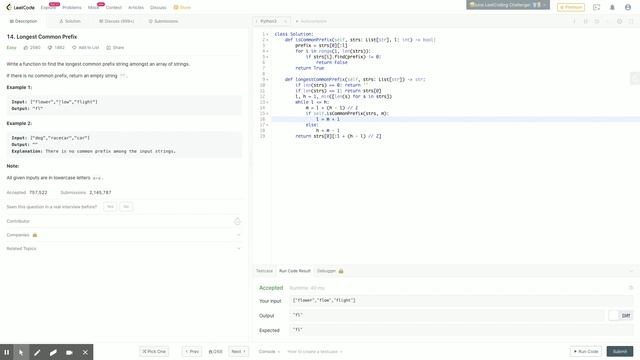This screenshot has height=360, width=640.
Task: Click the Premium button
Action: click(x=571, y=7)
